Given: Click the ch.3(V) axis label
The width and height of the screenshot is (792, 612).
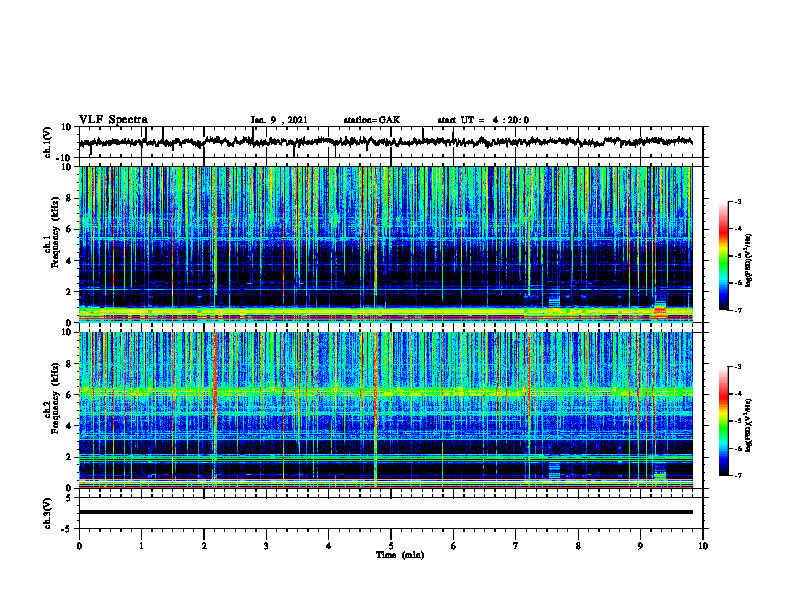Looking at the screenshot, I should coord(48,513).
